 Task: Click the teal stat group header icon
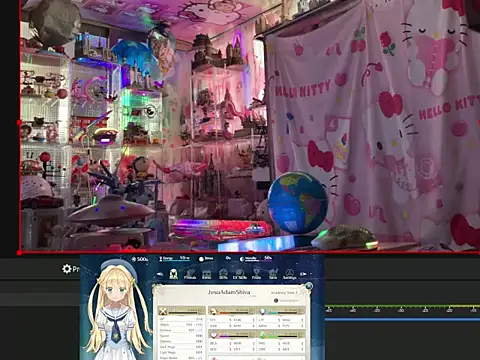click(262, 311)
